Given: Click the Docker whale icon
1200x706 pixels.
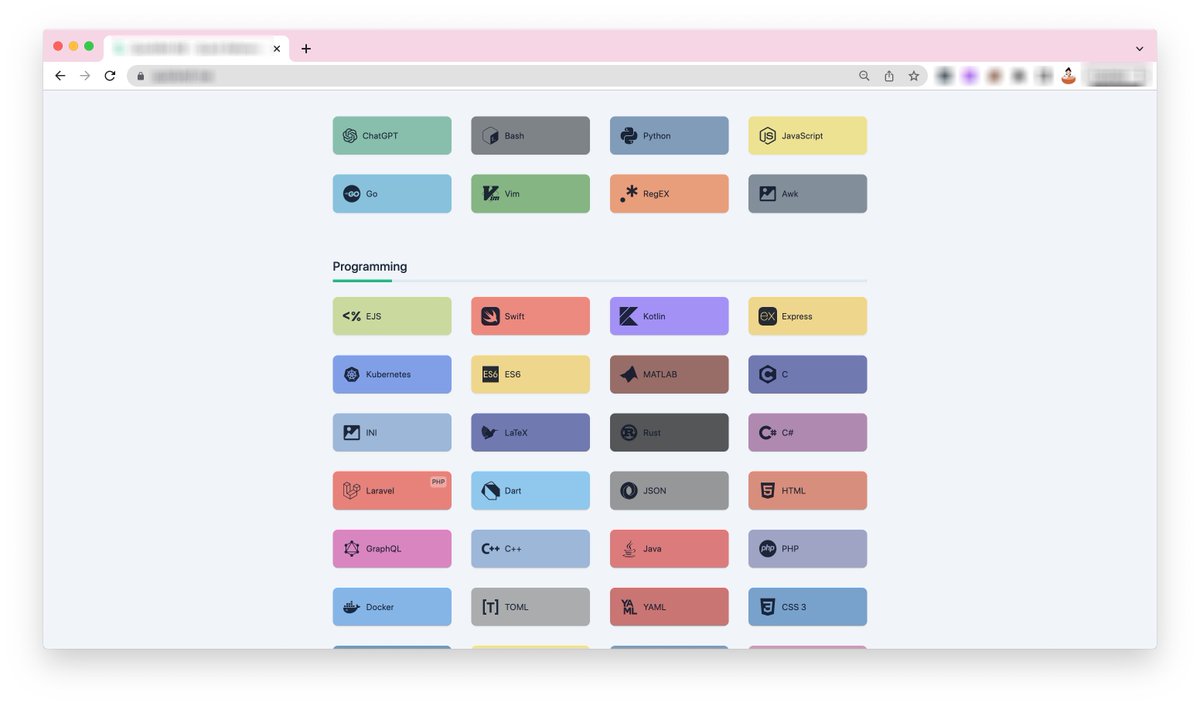Looking at the screenshot, I should [351, 607].
